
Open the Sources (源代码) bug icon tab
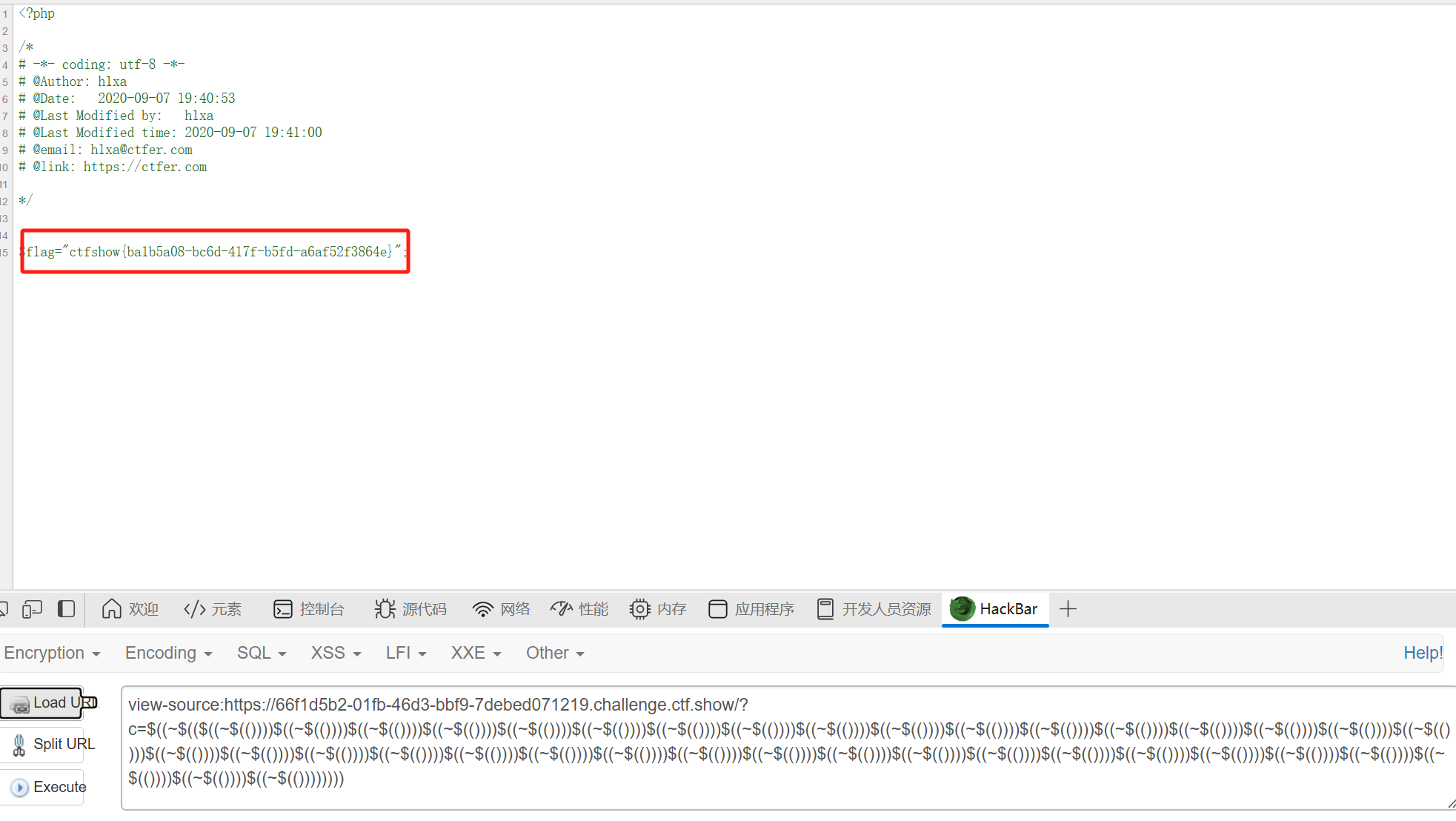410,609
